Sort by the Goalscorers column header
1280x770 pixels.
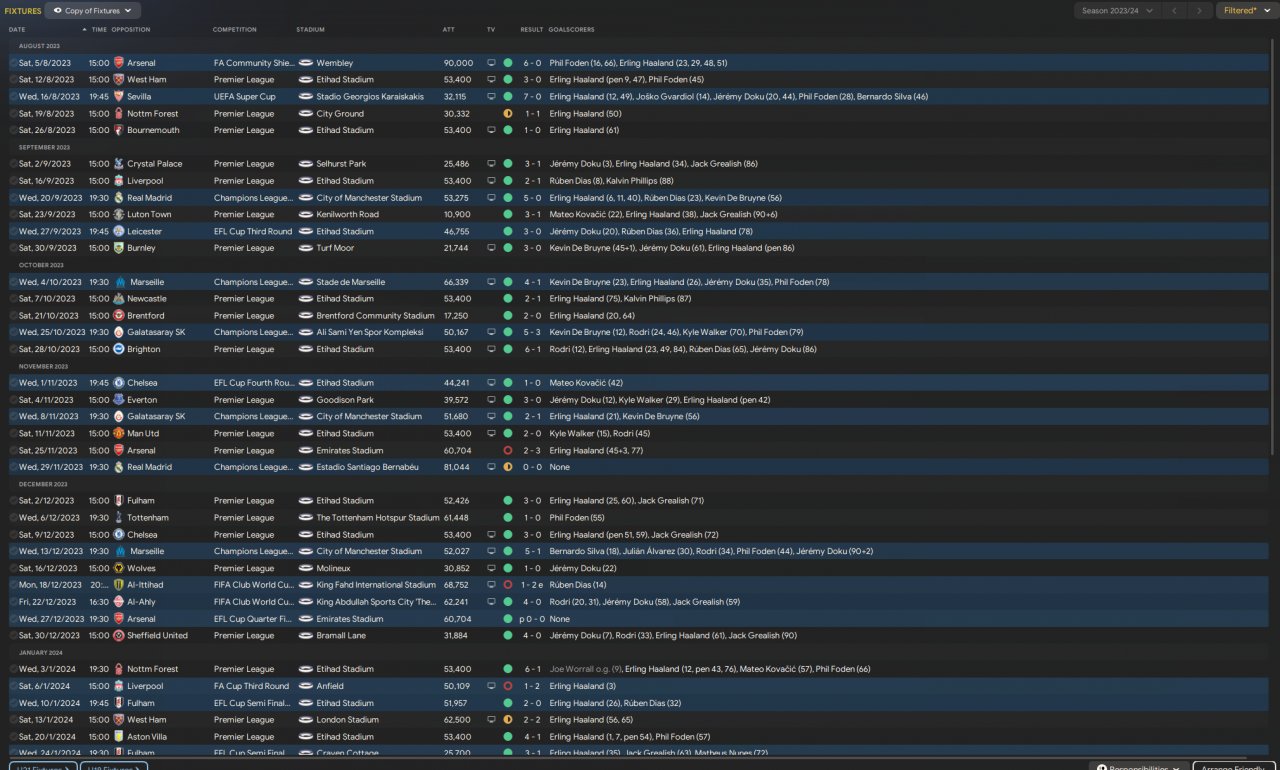pos(571,30)
